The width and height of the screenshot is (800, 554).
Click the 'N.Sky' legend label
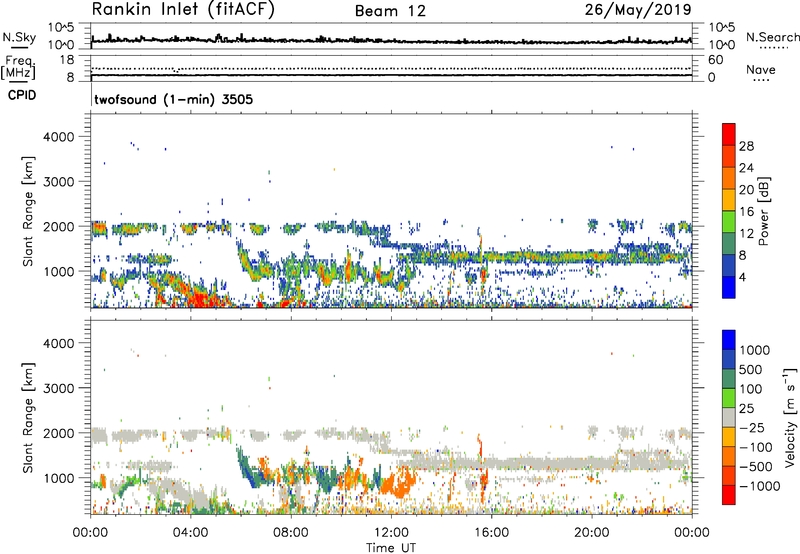(x=19, y=37)
